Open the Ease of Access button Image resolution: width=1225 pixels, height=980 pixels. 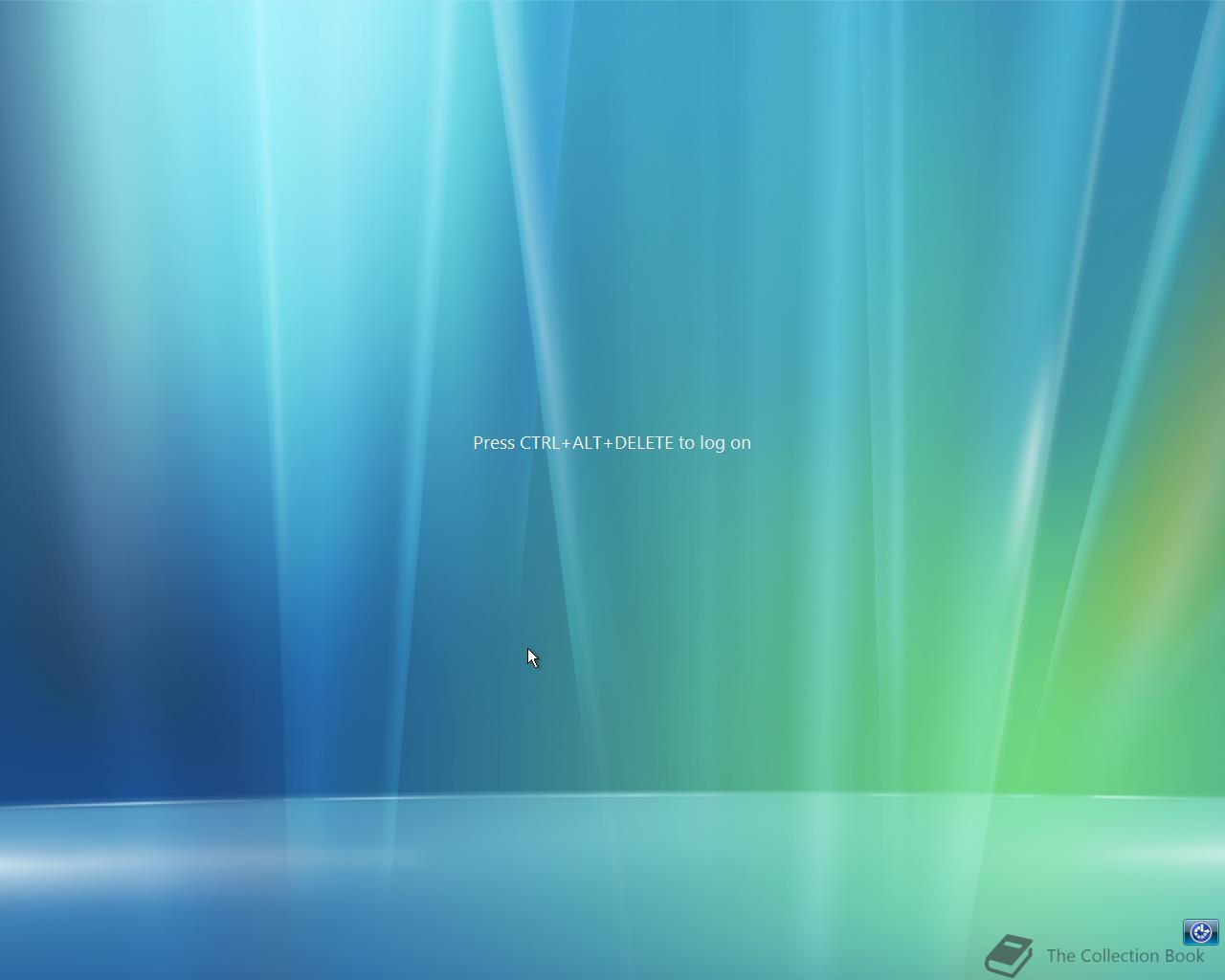pyautogui.click(x=1200, y=931)
